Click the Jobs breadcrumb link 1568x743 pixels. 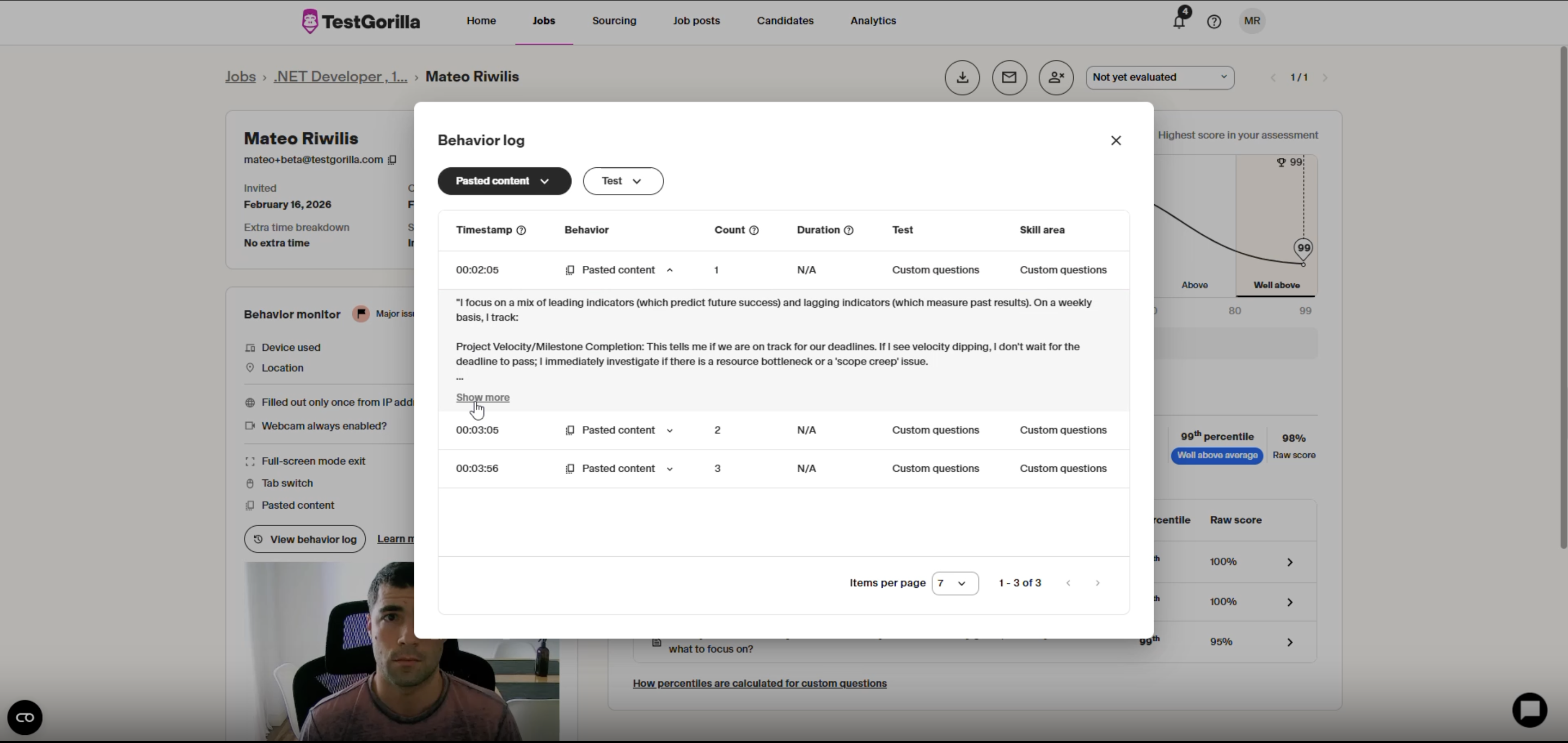tap(241, 77)
